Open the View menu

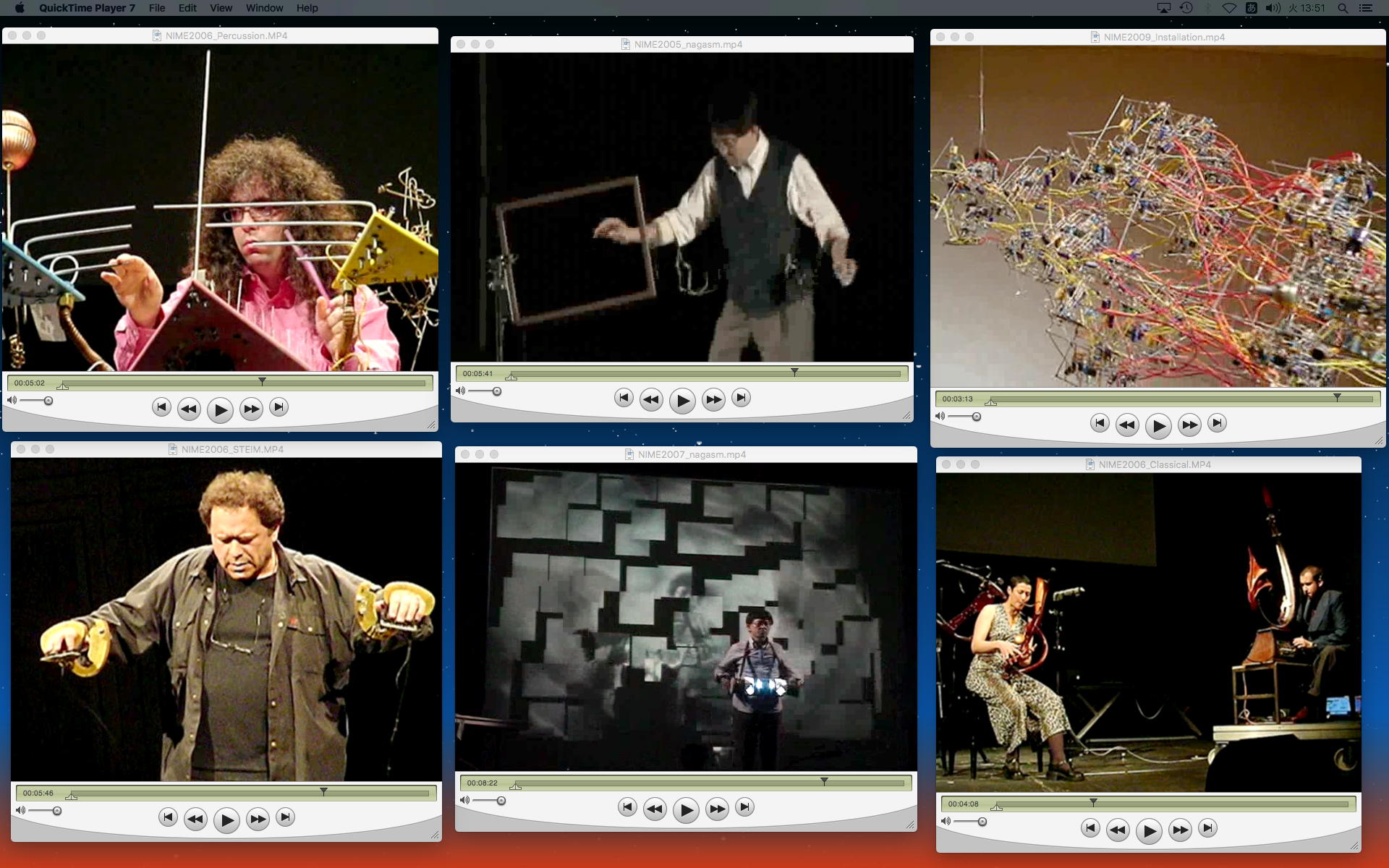coord(221,8)
